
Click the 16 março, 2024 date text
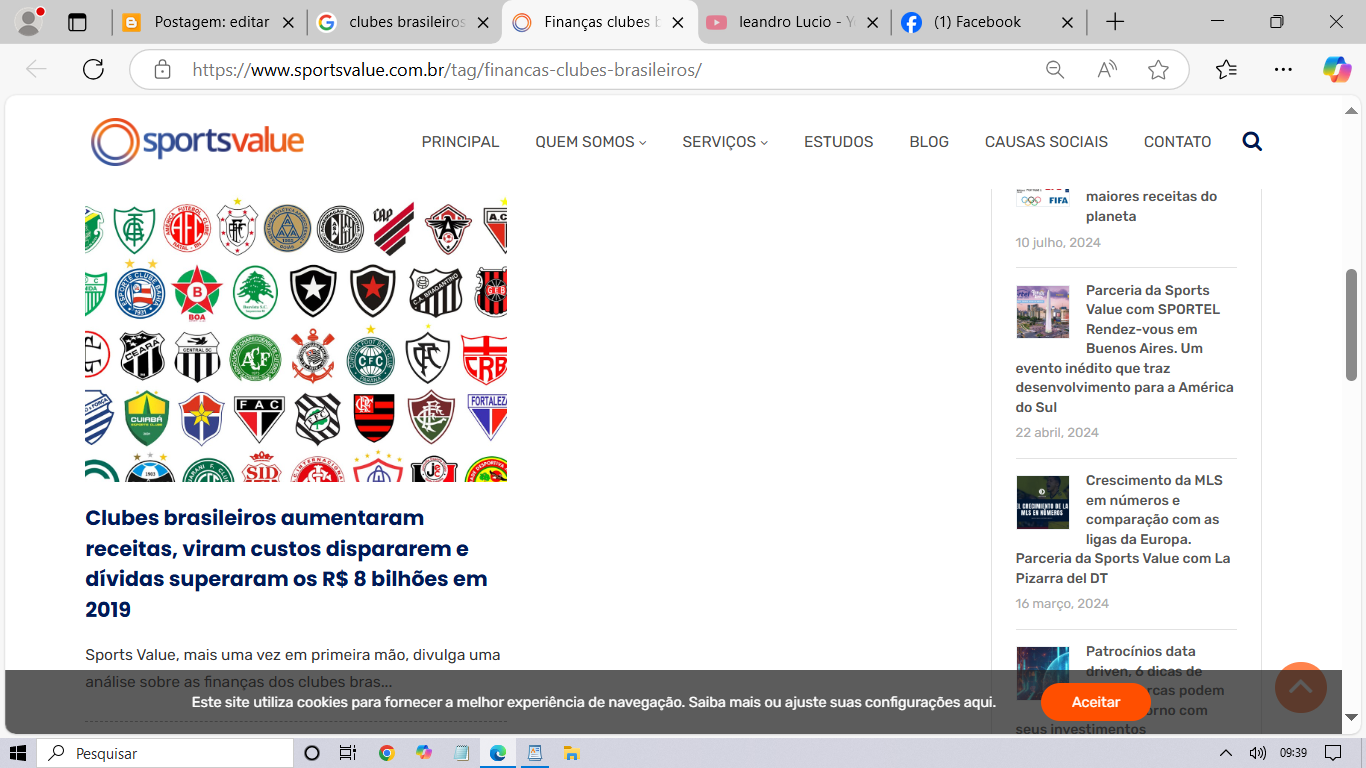click(x=1062, y=604)
